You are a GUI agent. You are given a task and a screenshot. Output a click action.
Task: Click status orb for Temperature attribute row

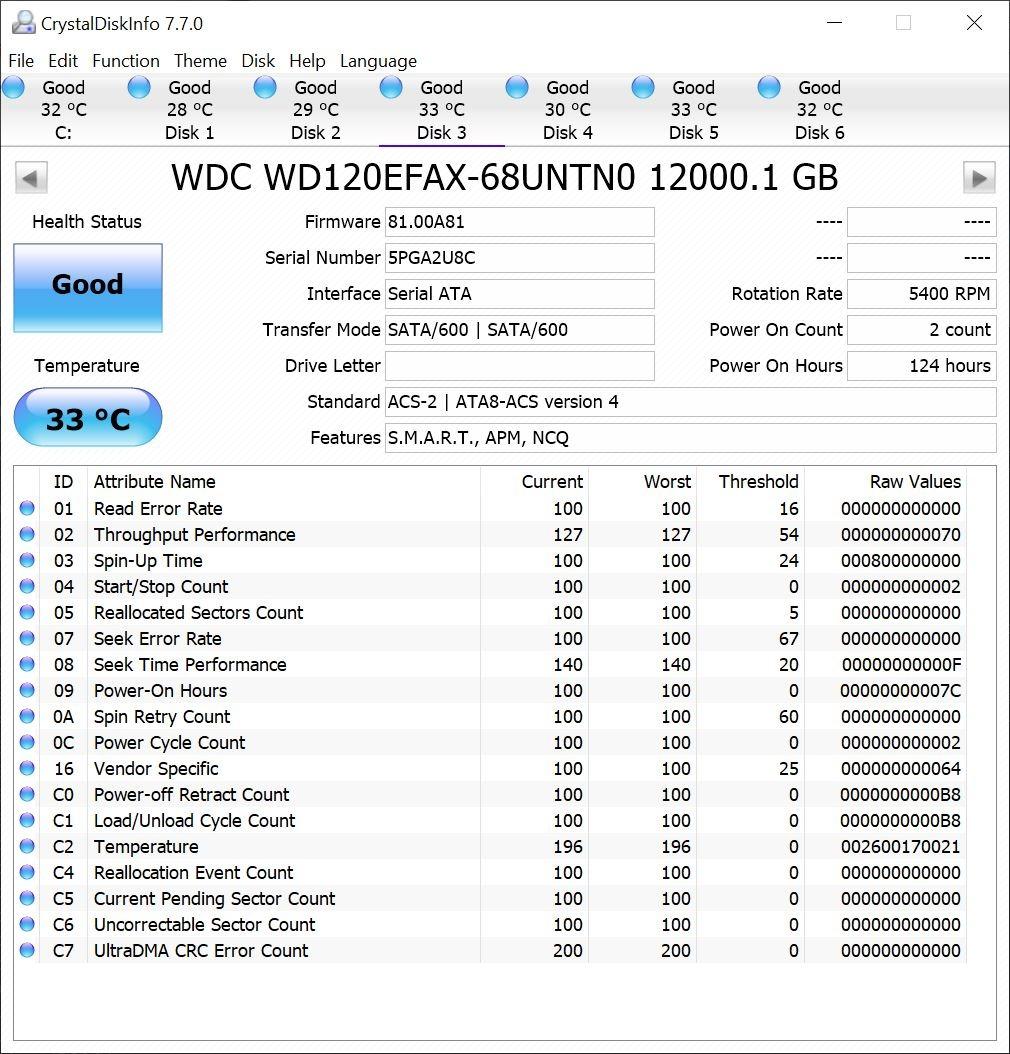[x=27, y=846]
